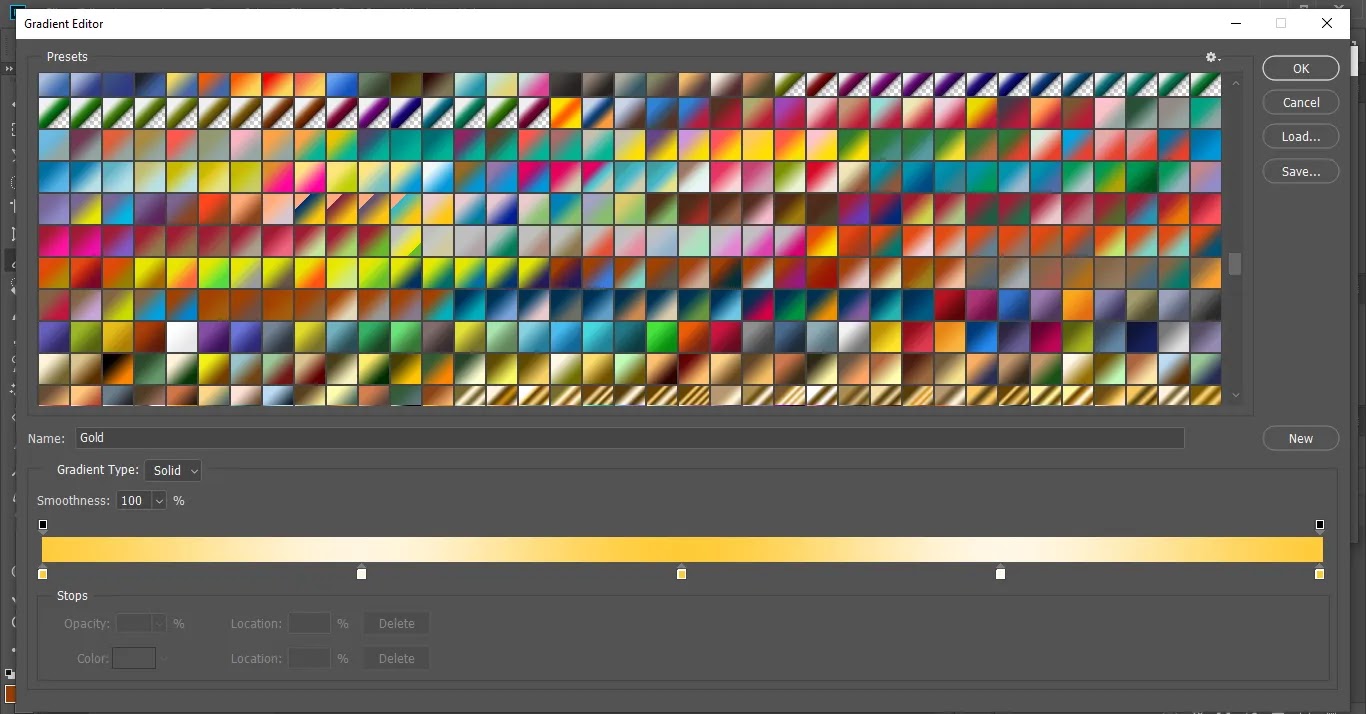Viewport: 1366px width, 714px height.
Task: Select the first preset in top-left corner
Action: coord(54,85)
